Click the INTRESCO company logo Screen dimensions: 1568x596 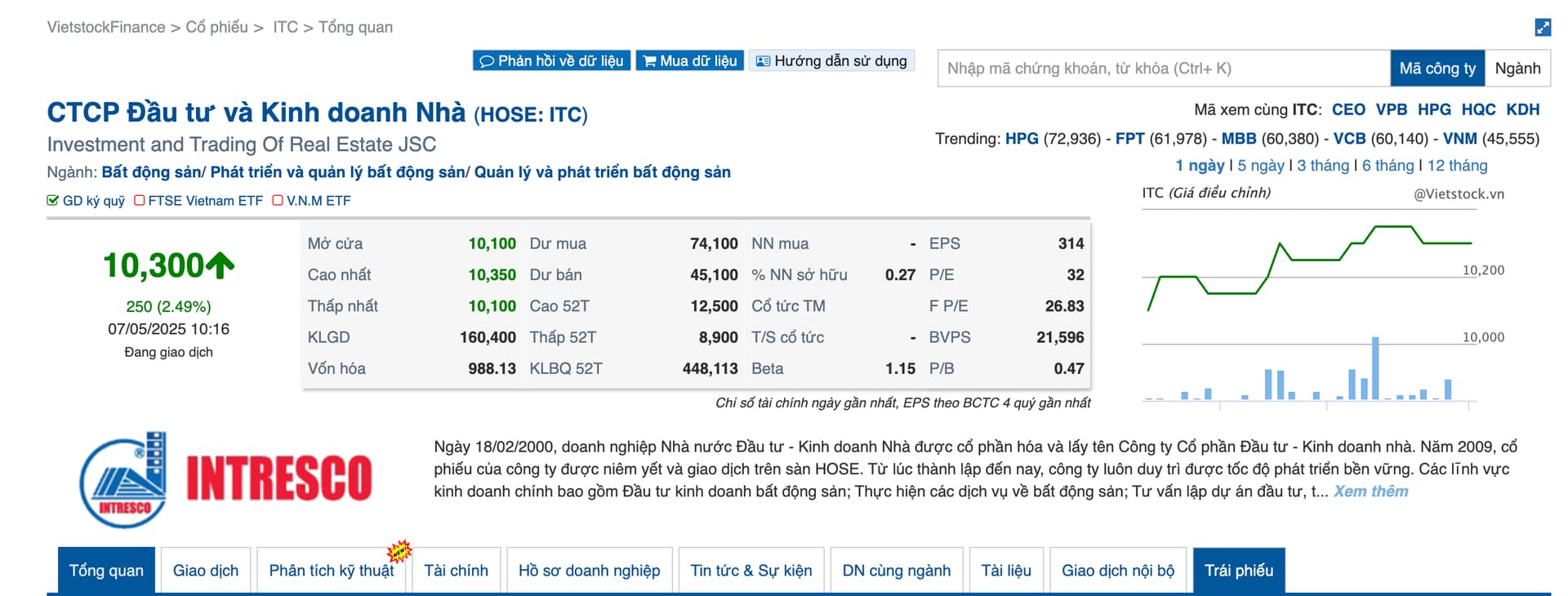[x=225, y=479]
